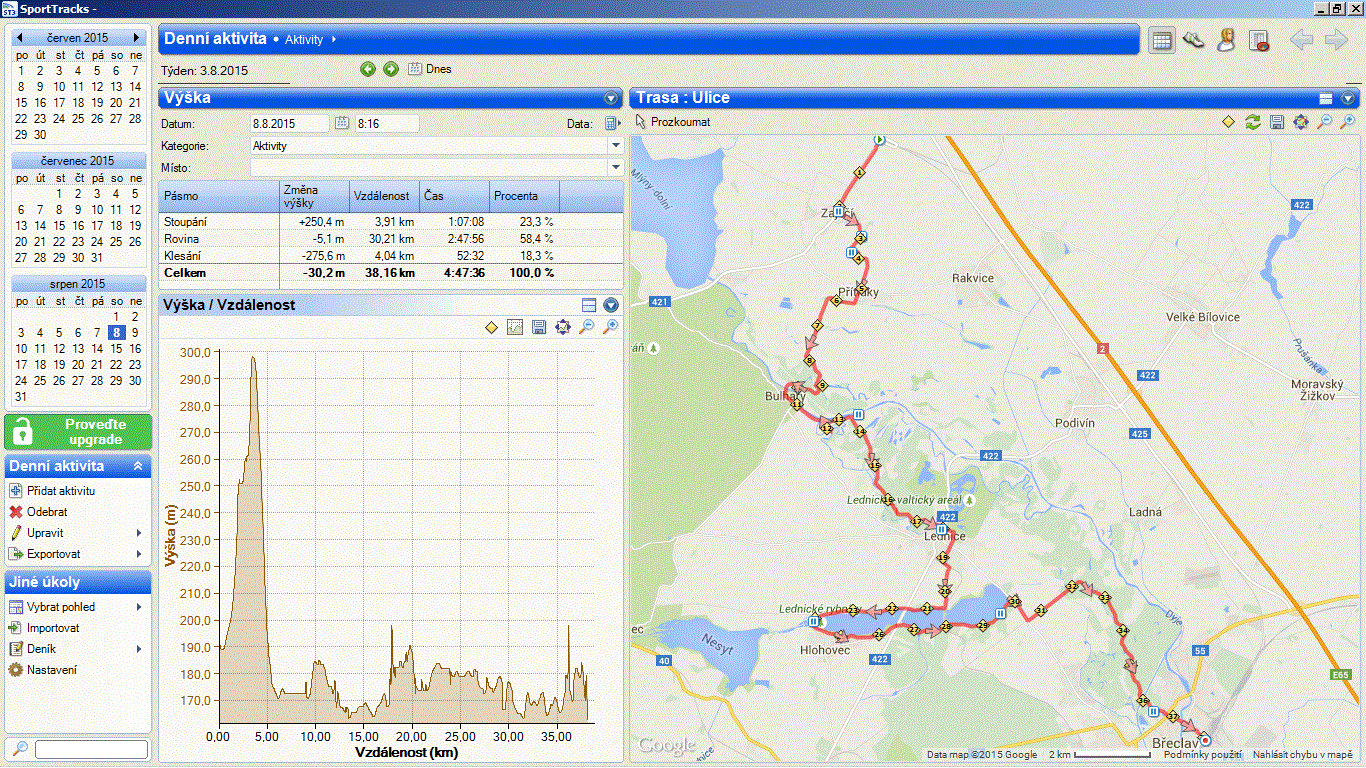Toggle the Výška / Vzdálenost panel layout icon

(x=589, y=305)
